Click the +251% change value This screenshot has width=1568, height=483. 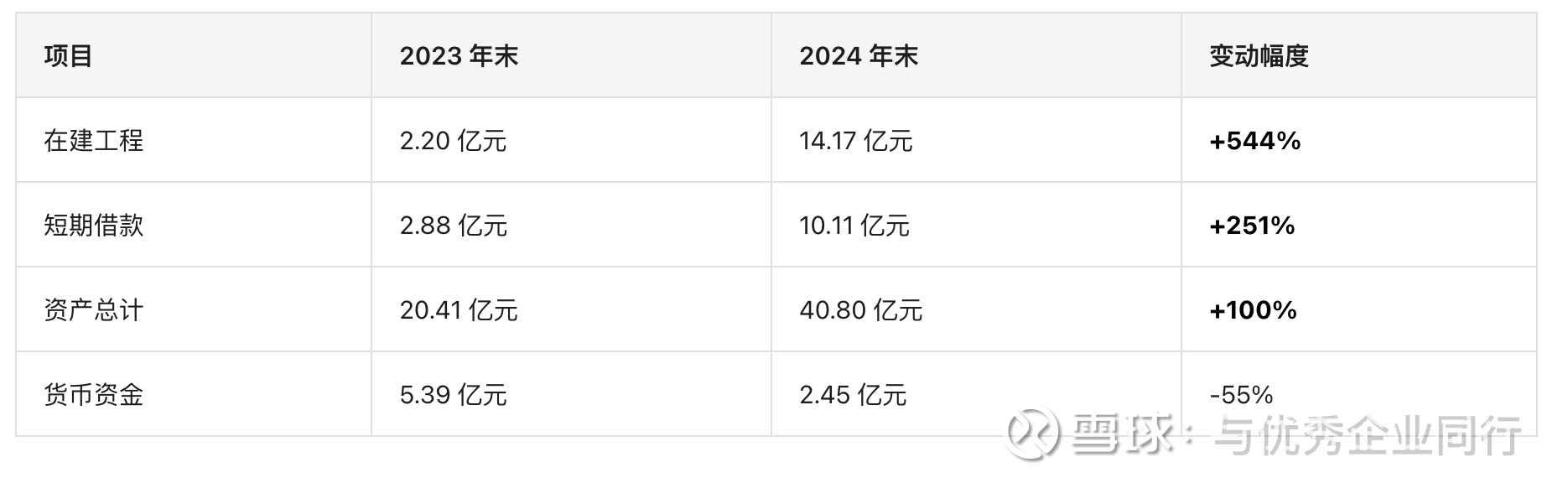click(x=1252, y=226)
